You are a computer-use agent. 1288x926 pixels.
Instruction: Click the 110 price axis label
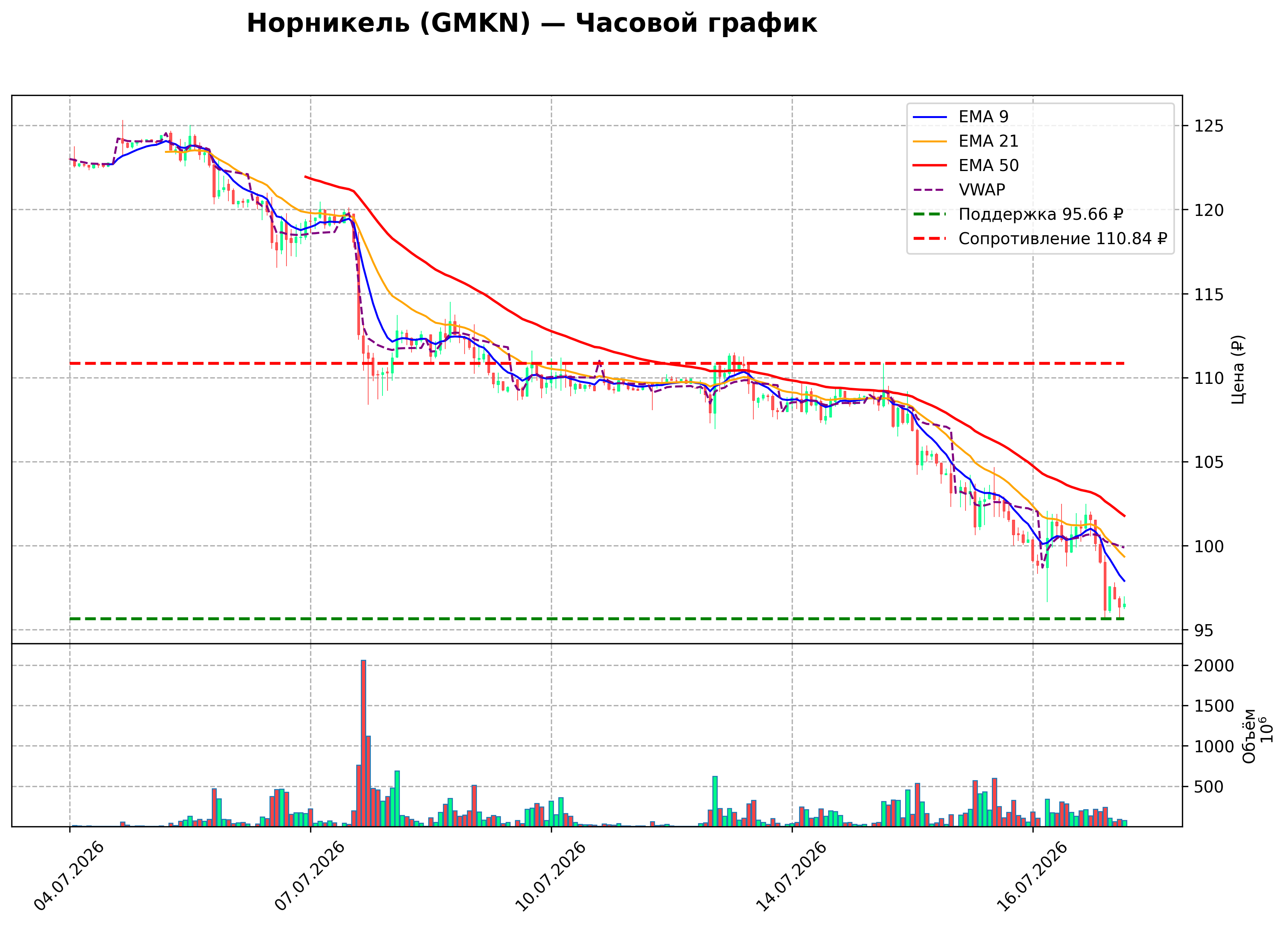click(1209, 378)
